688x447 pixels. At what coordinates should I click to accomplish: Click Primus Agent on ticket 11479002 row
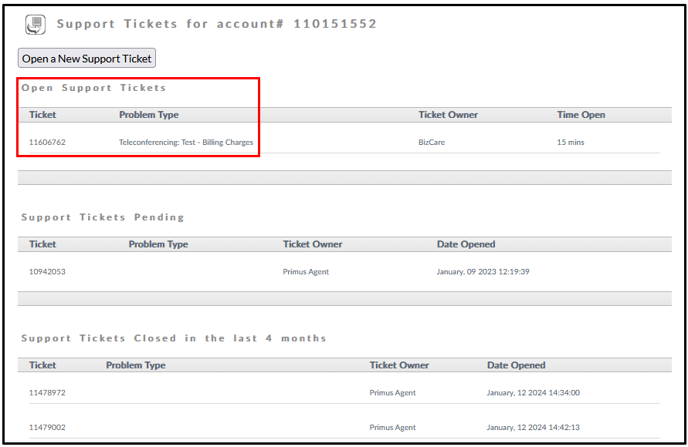(392, 427)
